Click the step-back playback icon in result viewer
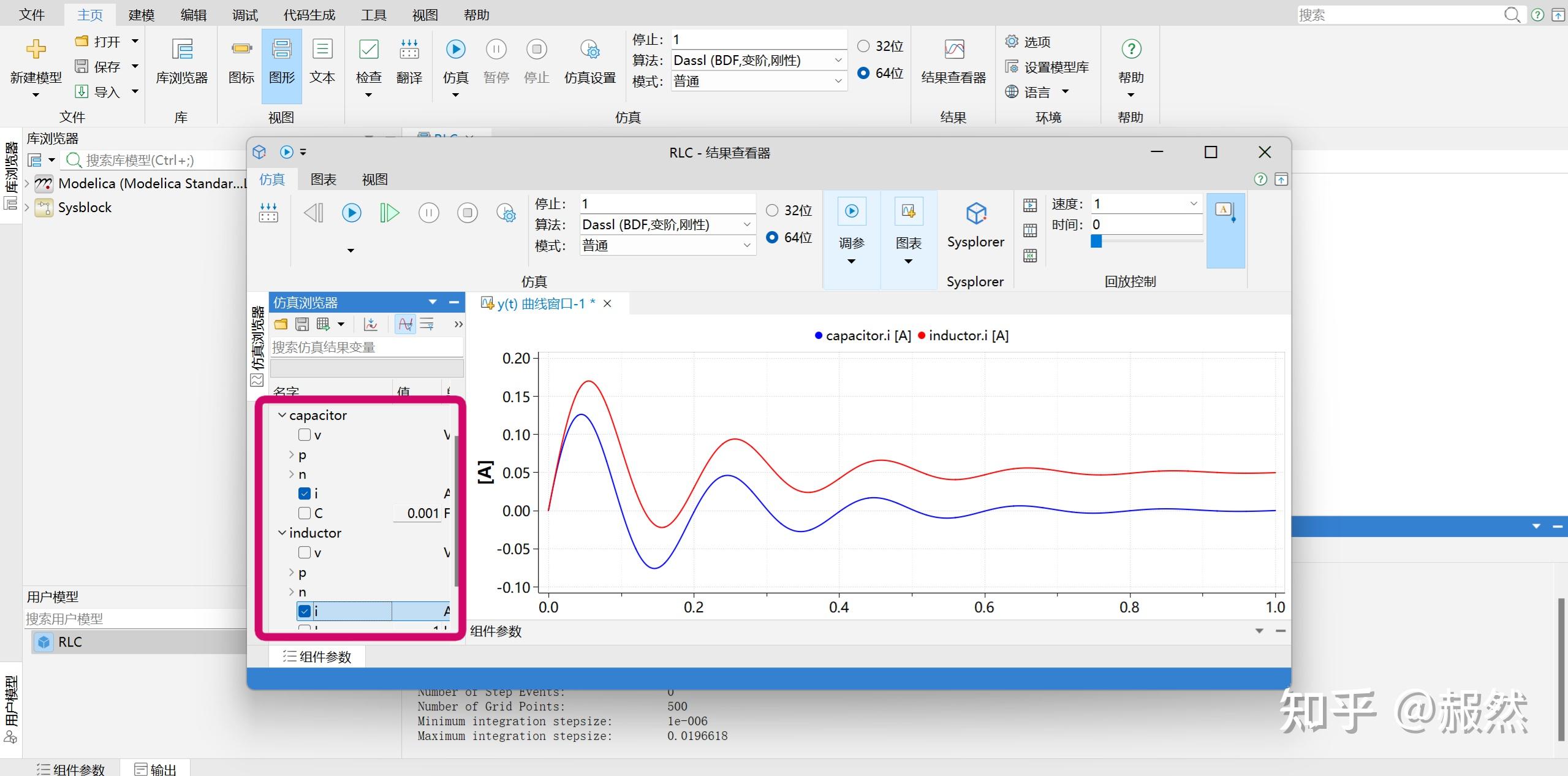This screenshot has height=776, width=1568. (x=313, y=213)
